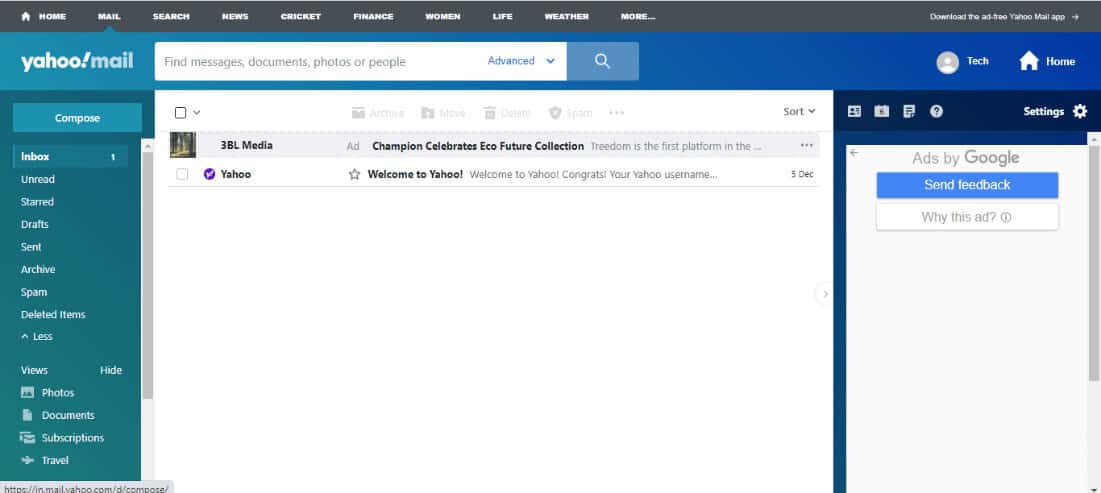1101x493 pixels.
Task: Click the Yahoo Mail logo
Action: coord(77,62)
